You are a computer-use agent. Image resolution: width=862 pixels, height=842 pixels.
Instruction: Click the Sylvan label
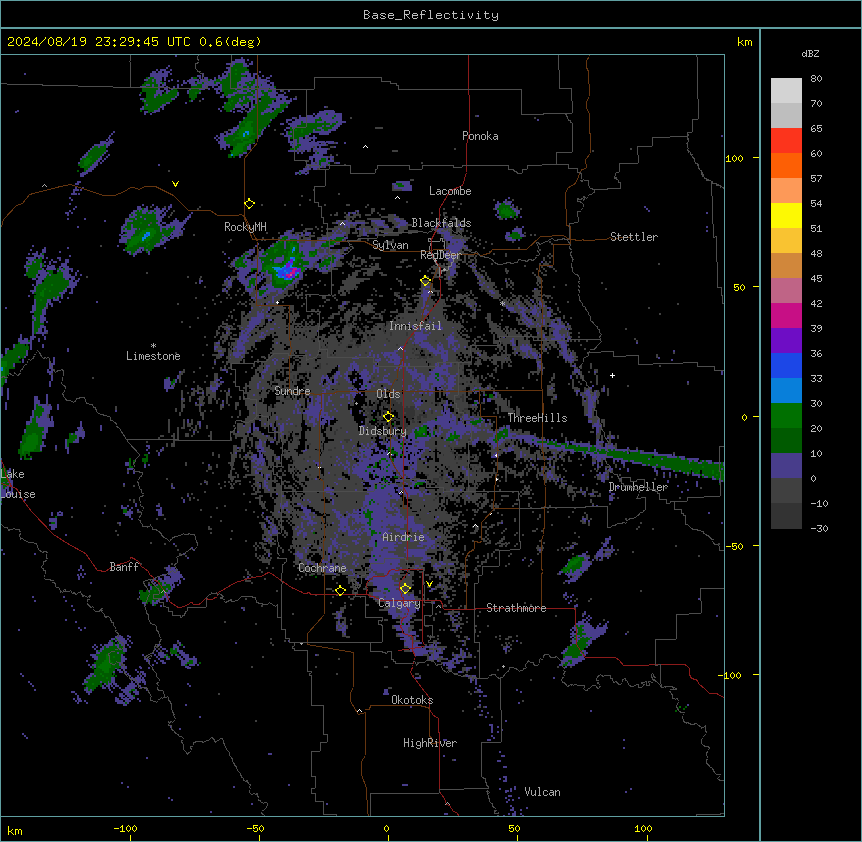tap(390, 245)
